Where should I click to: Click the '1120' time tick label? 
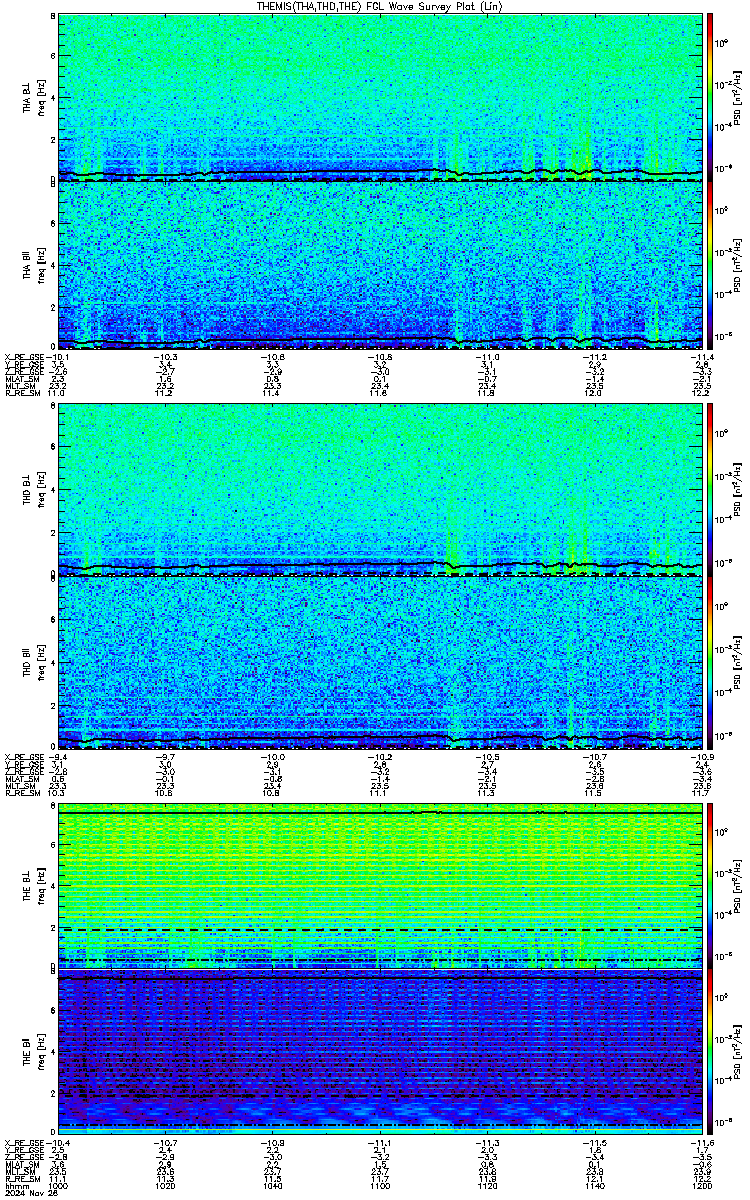click(x=487, y=1185)
